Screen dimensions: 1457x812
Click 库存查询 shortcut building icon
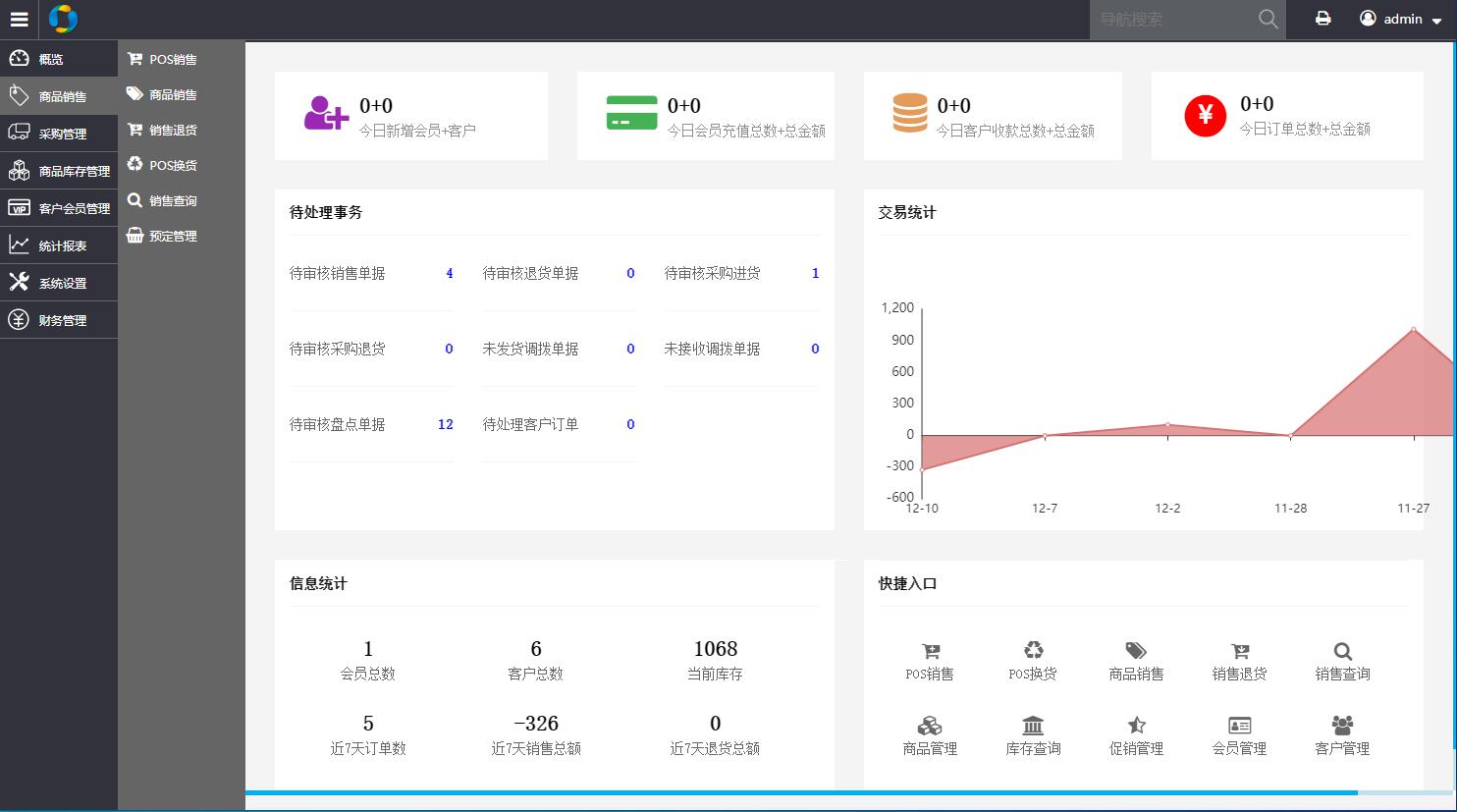[1033, 725]
